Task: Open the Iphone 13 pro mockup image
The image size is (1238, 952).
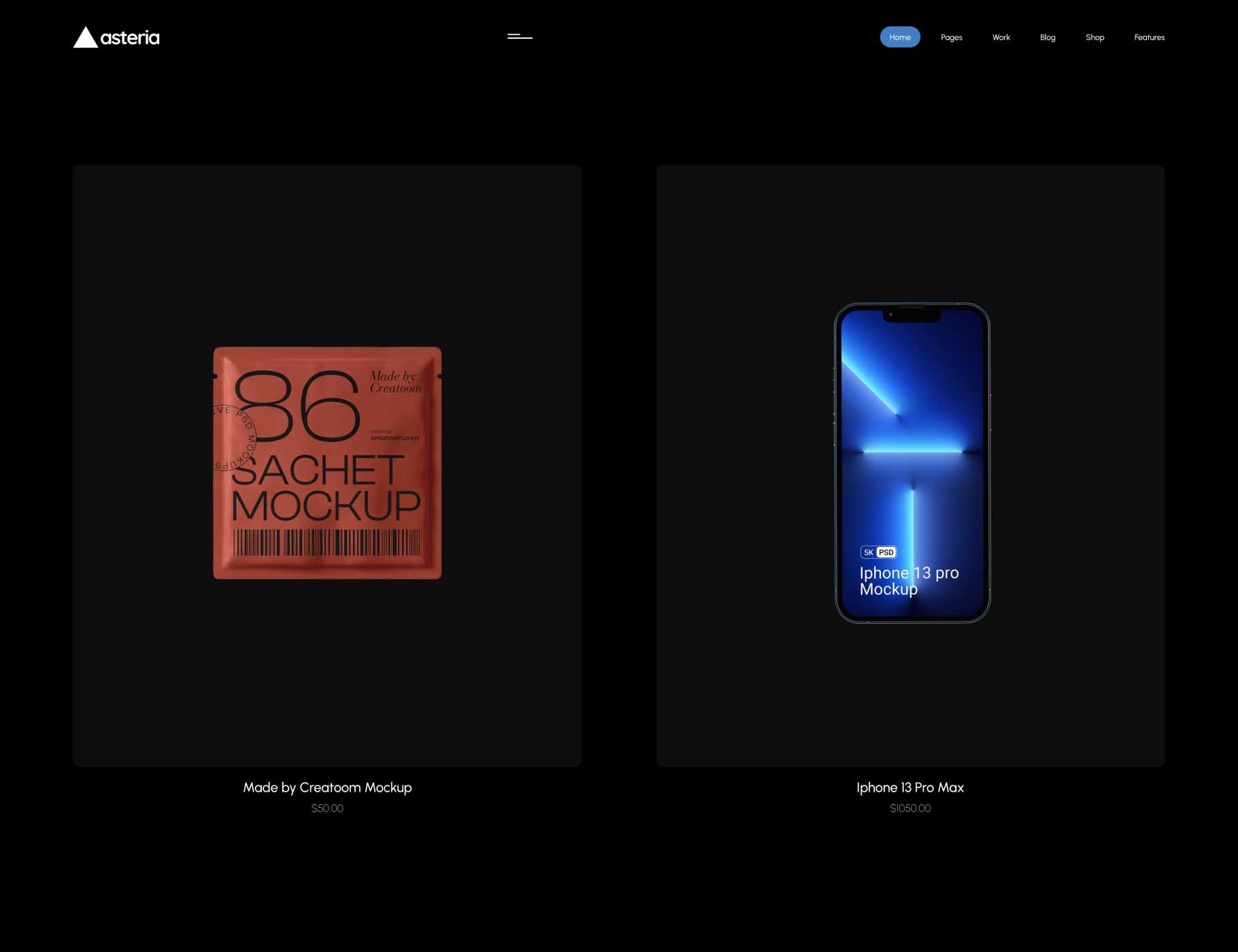Action: pyautogui.click(x=910, y=465)
